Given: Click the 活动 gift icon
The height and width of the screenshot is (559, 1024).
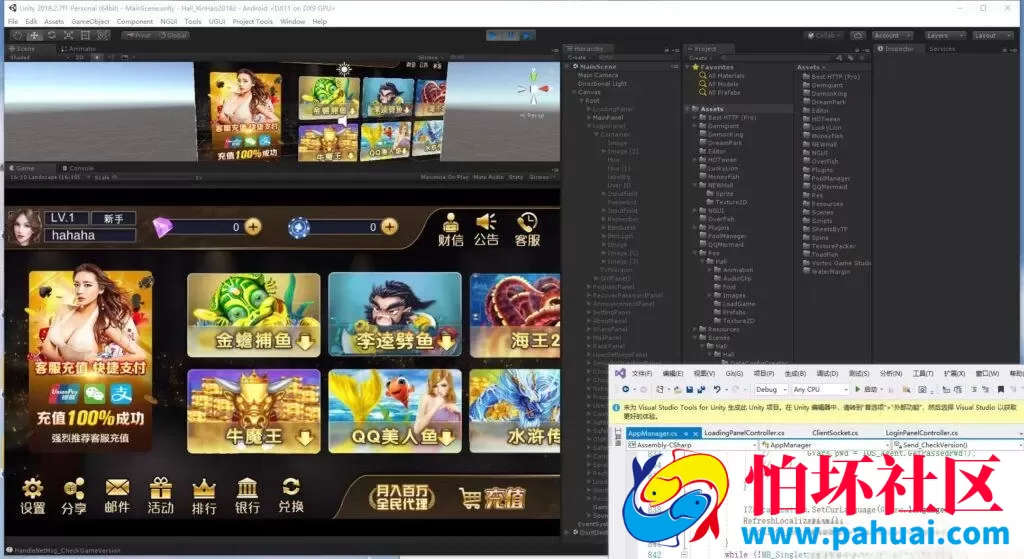Looking at the screenshot, I should pyautogui.click(x=161, y=496).
